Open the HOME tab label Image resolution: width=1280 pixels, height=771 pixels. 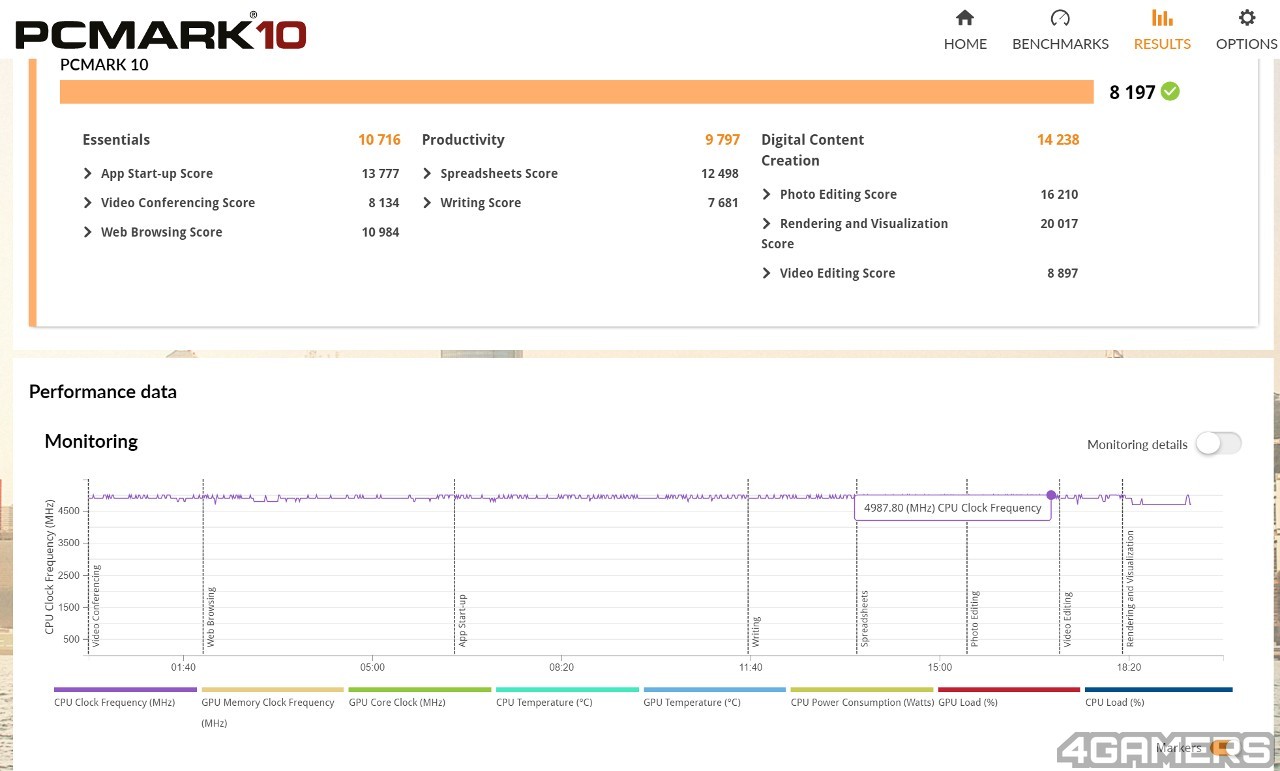click(965, 44)
